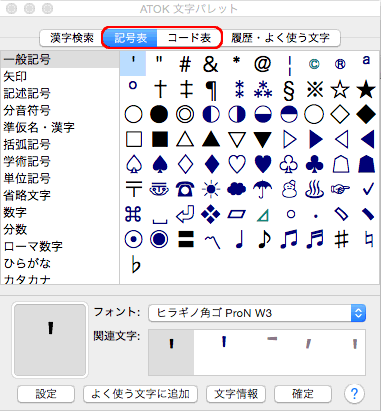Choose the copyright © symbol
The height and width of the screenshot is (411, 381).
314,64
